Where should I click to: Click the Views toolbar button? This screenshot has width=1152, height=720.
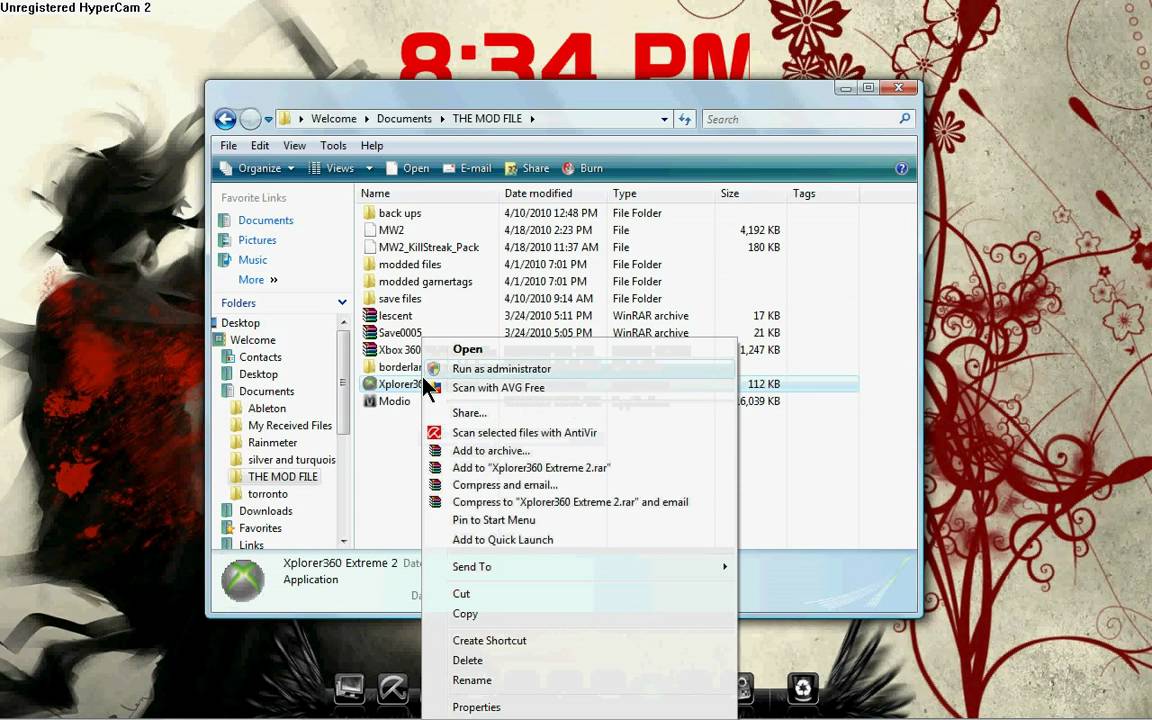(x=331, y=168)
